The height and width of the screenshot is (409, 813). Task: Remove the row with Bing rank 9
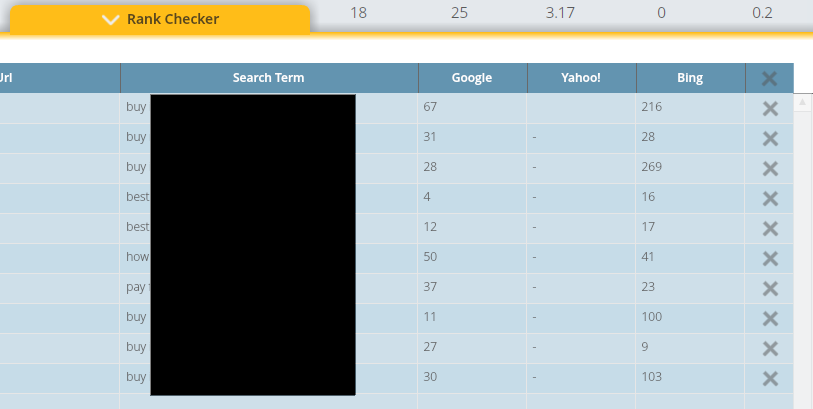pos(770,348)
